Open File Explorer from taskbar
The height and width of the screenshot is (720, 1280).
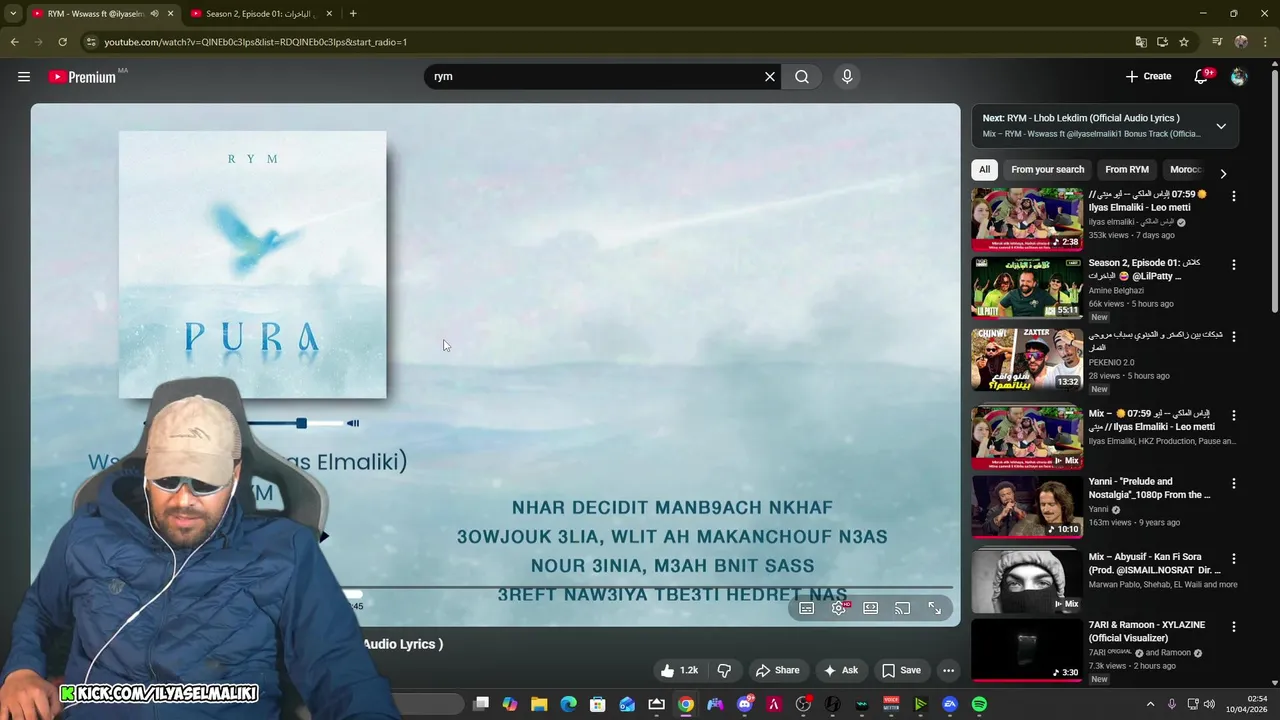[x=539, y=704]
